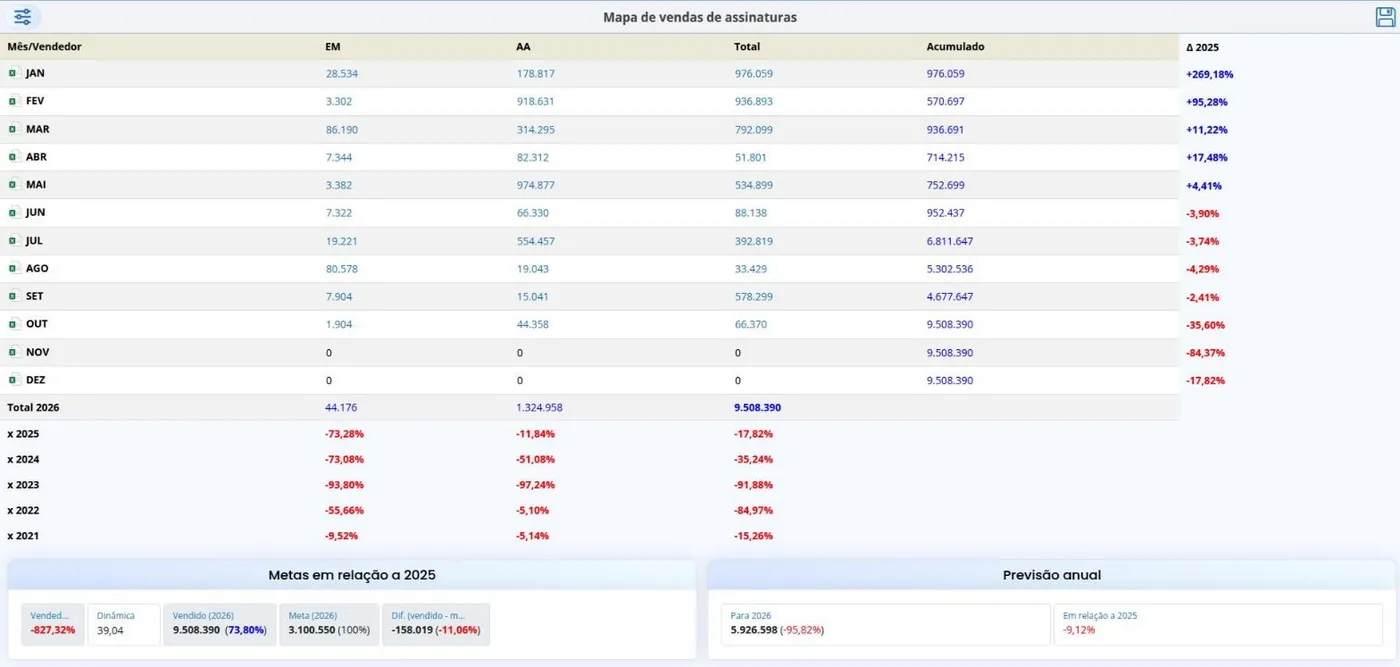Click the Em relação a 2025 forecast card
This screenshot has height=667, width=1400.
1218,623
